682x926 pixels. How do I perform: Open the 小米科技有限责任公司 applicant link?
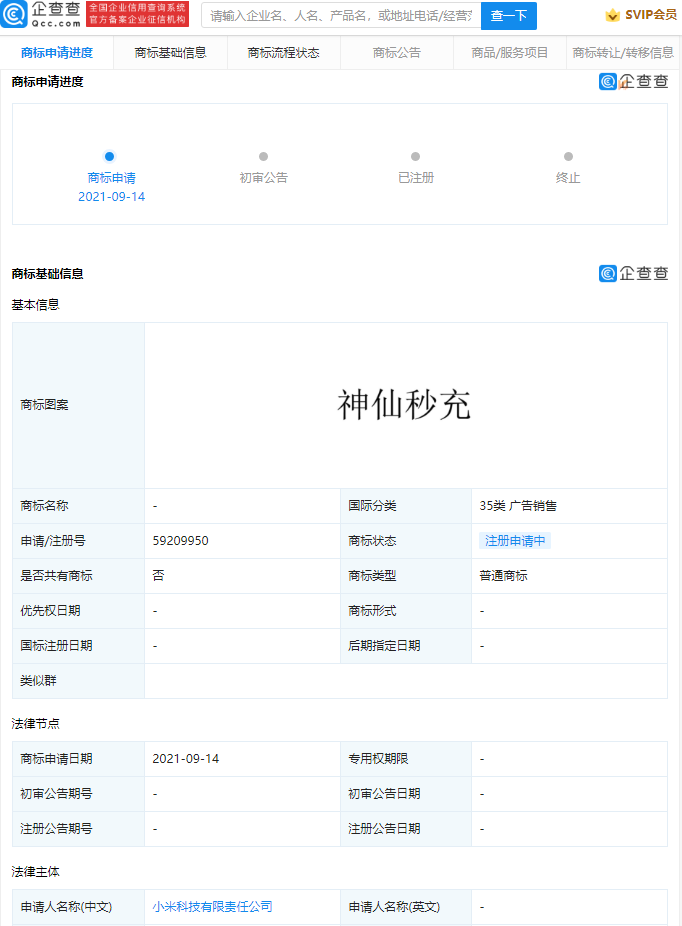pyautogui.click(x=212, y=907)
